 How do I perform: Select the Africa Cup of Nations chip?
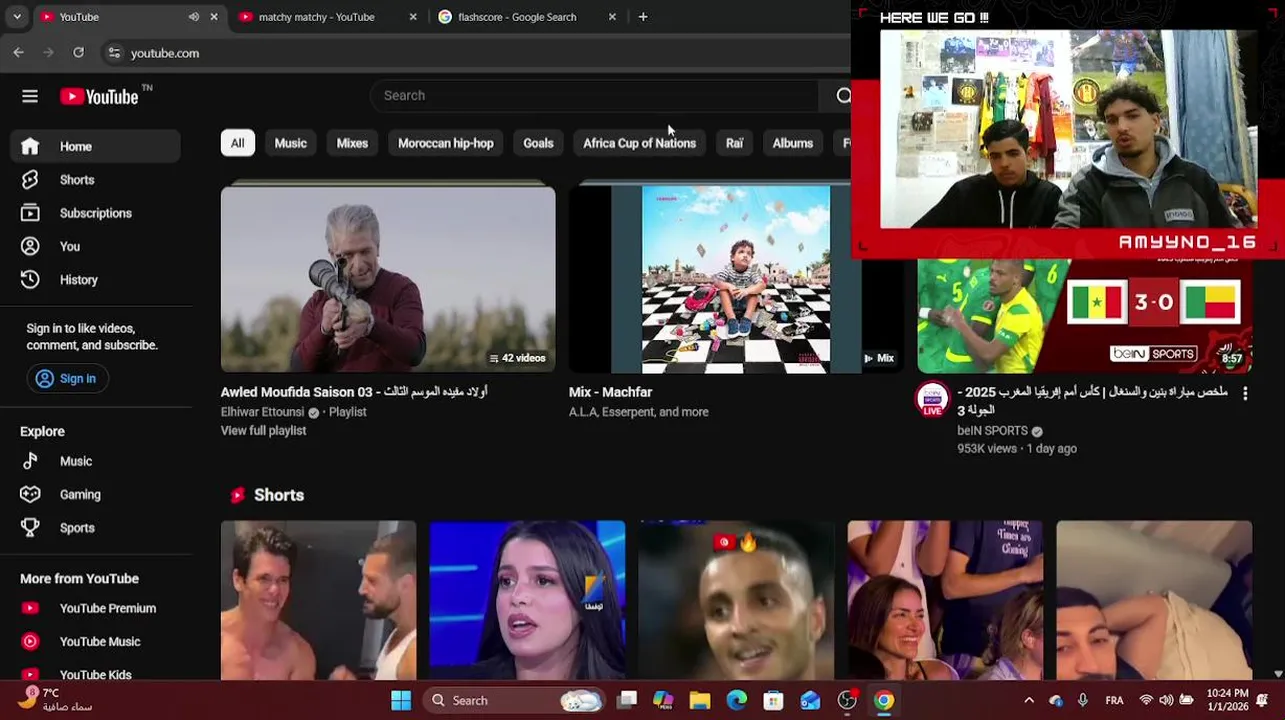(x=639, y=143)
